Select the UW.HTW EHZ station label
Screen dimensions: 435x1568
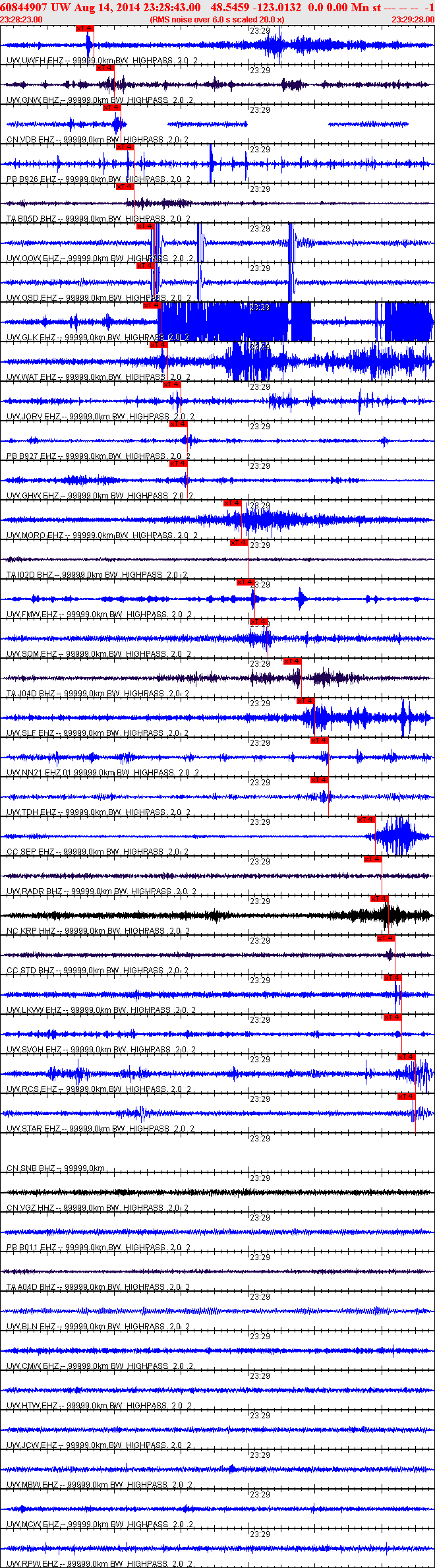32,1406
